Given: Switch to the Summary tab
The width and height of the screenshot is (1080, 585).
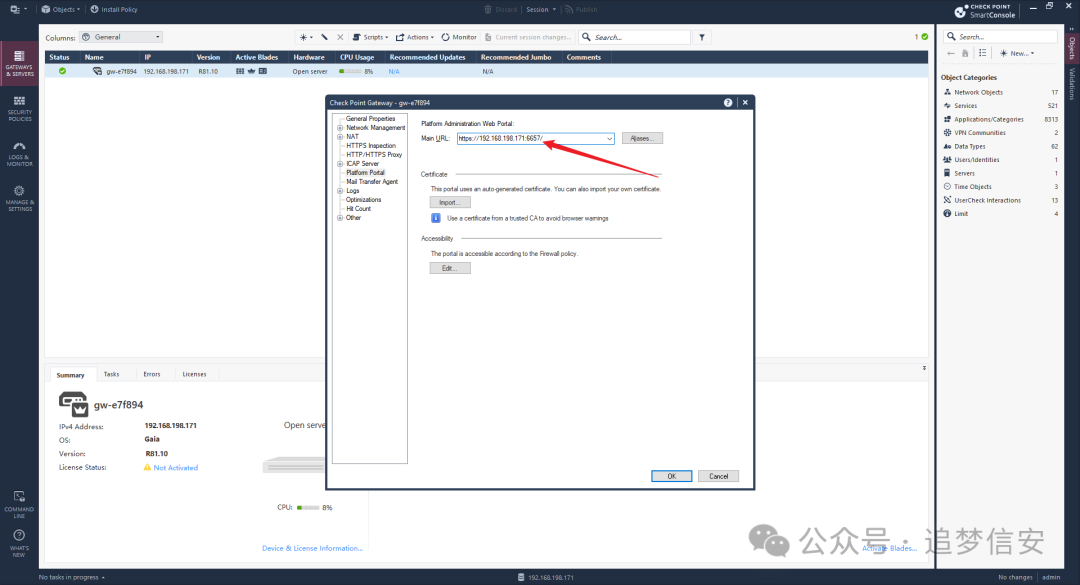Looking at the screenshot, I should pyautogui.click(x=70, y=375).
